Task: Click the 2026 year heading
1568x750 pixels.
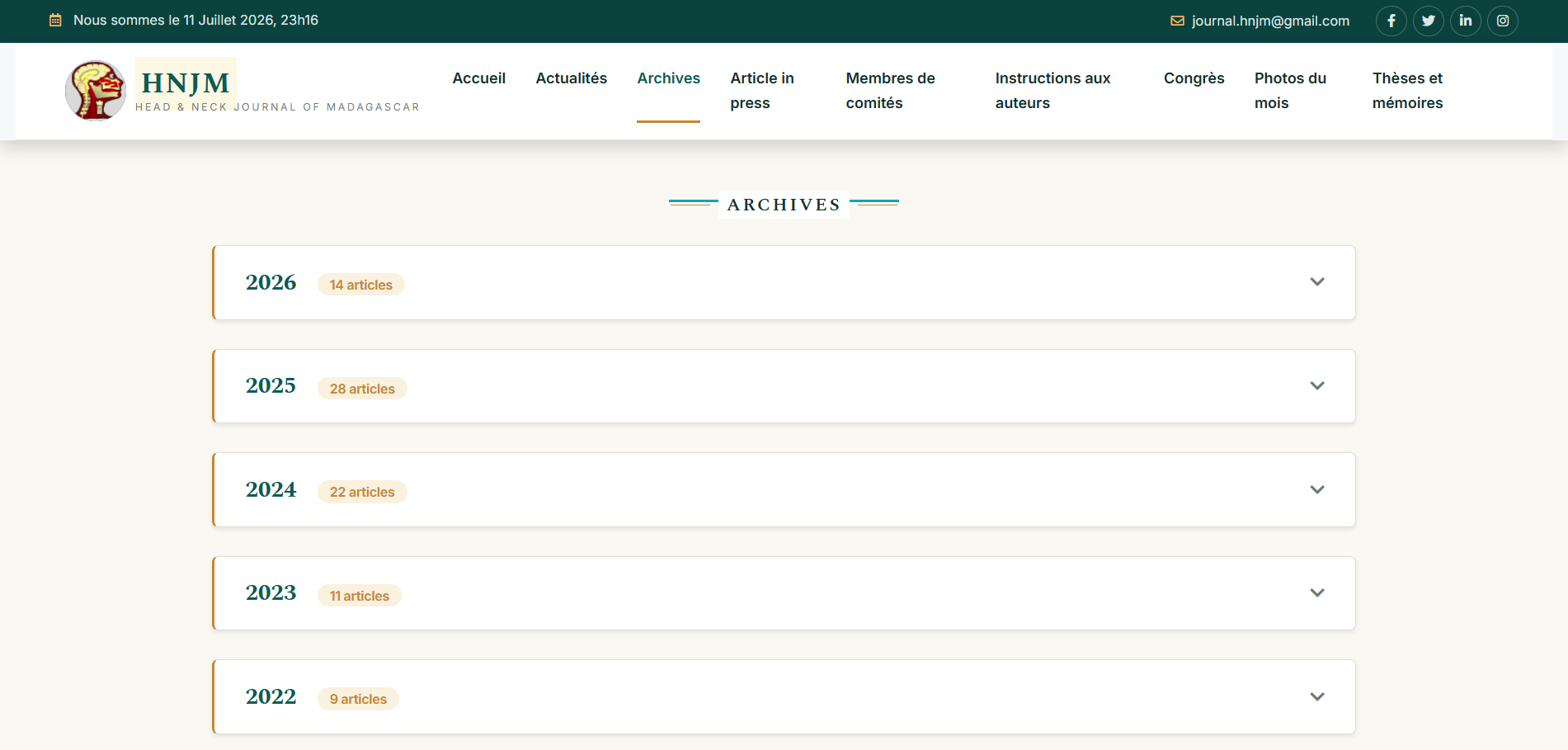Action: pos(271,282)
